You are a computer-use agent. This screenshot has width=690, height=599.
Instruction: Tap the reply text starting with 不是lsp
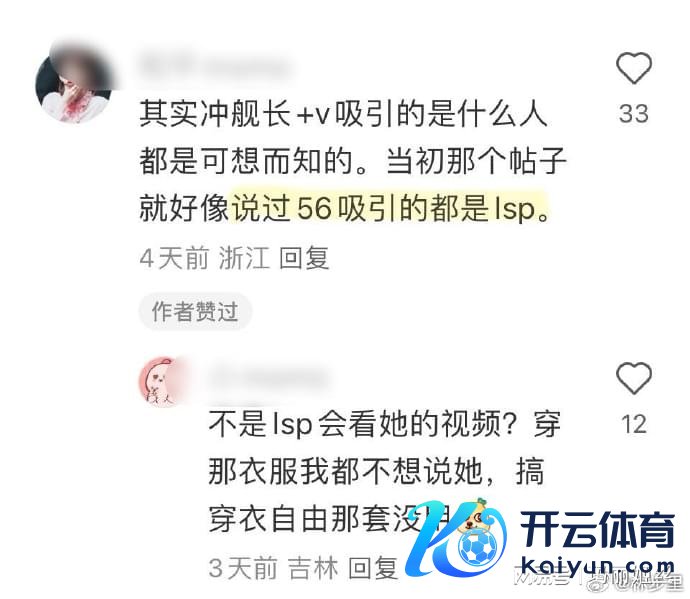pyautogui.click(x=385, y=472)
